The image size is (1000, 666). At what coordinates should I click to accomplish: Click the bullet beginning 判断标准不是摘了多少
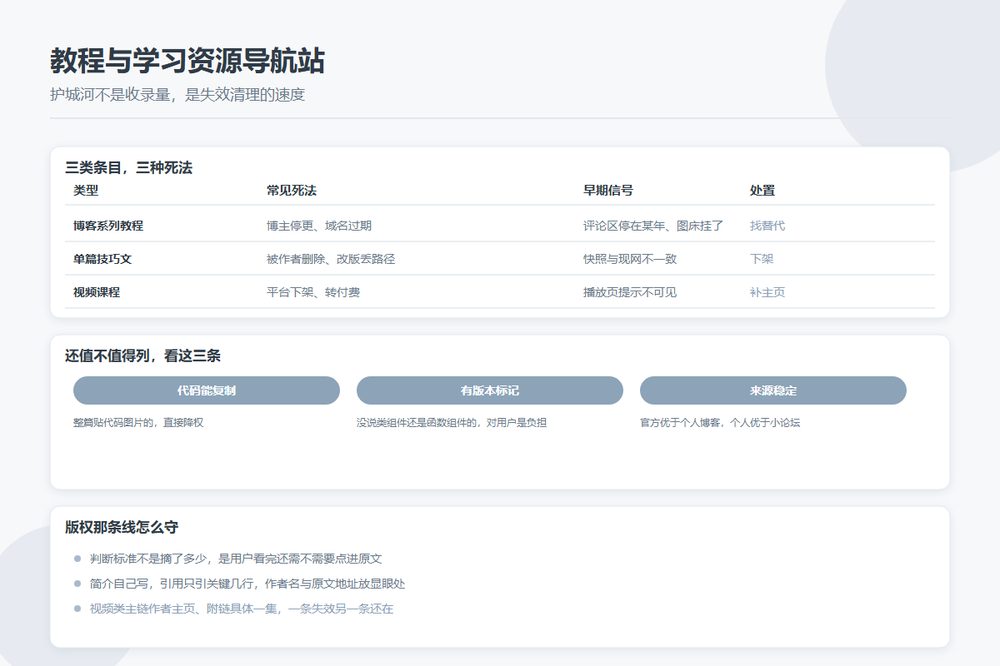(x=235, y=559)
